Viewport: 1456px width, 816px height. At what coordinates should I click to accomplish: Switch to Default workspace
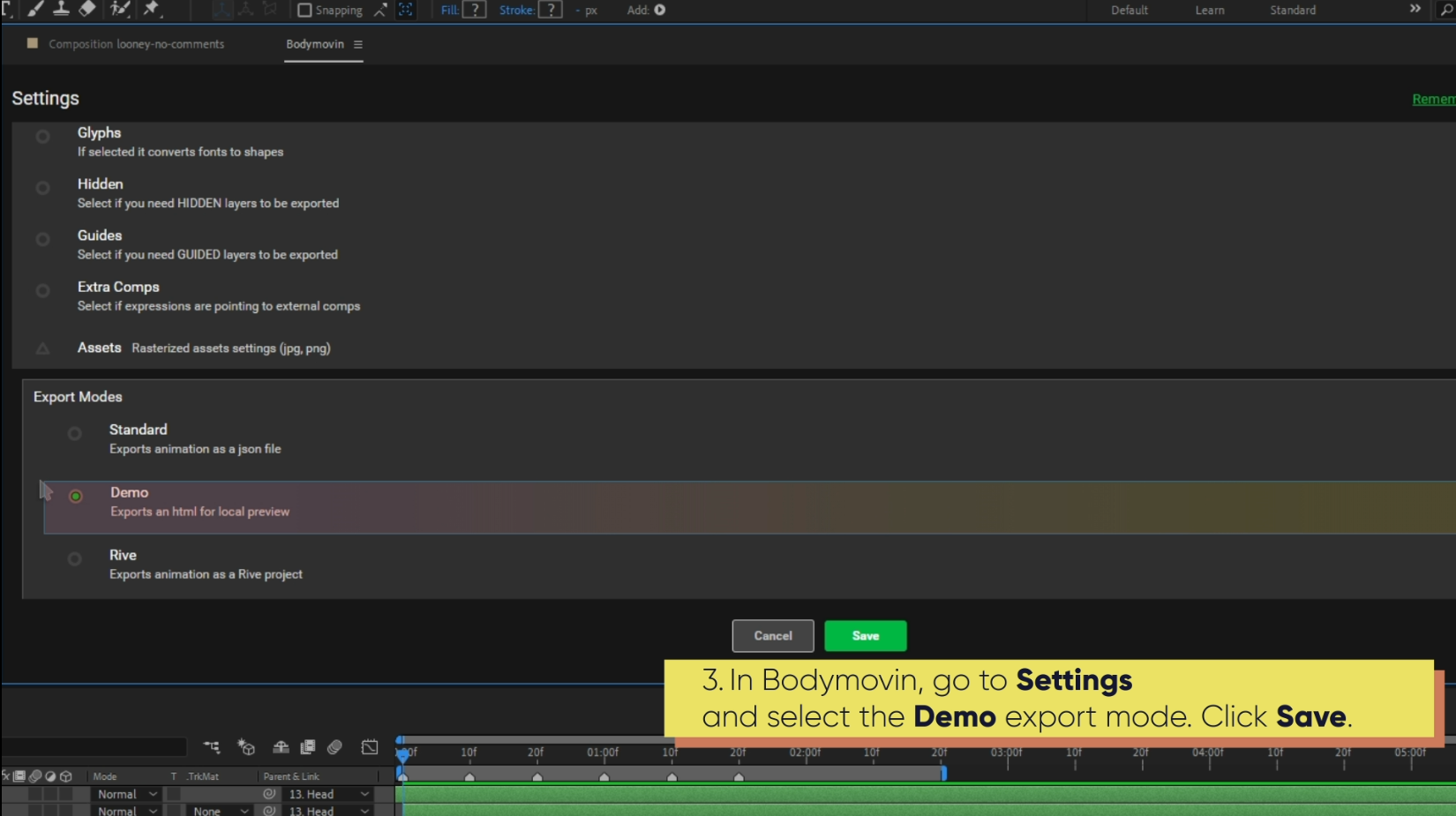coord(1130,11)
